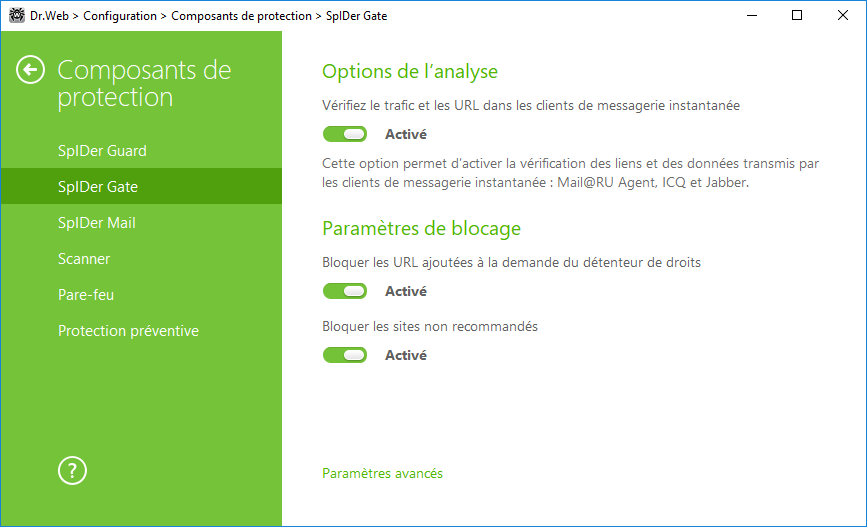Minimize the Dr.Web window
The image size is (867, 527).
(x=752, y=15)
